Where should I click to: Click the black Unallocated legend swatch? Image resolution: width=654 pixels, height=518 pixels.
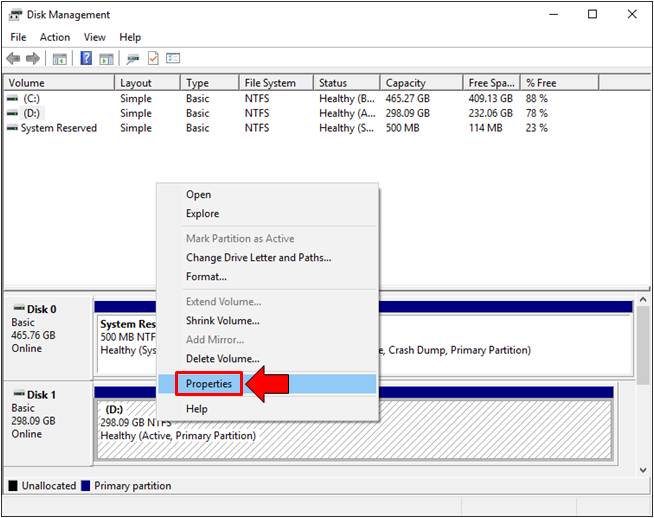(x=13, y=486)
